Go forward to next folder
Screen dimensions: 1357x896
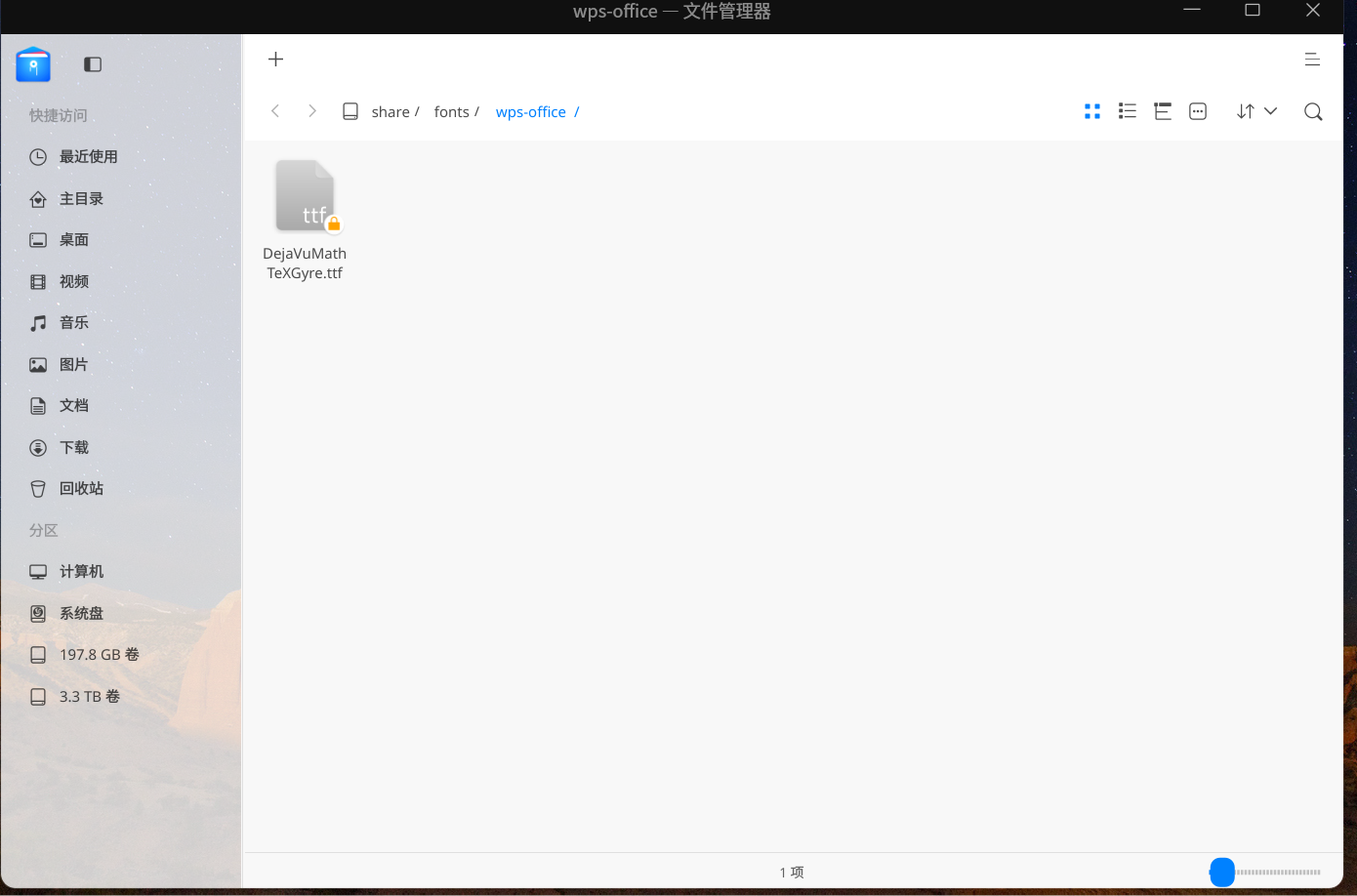[x=312, y=111]
